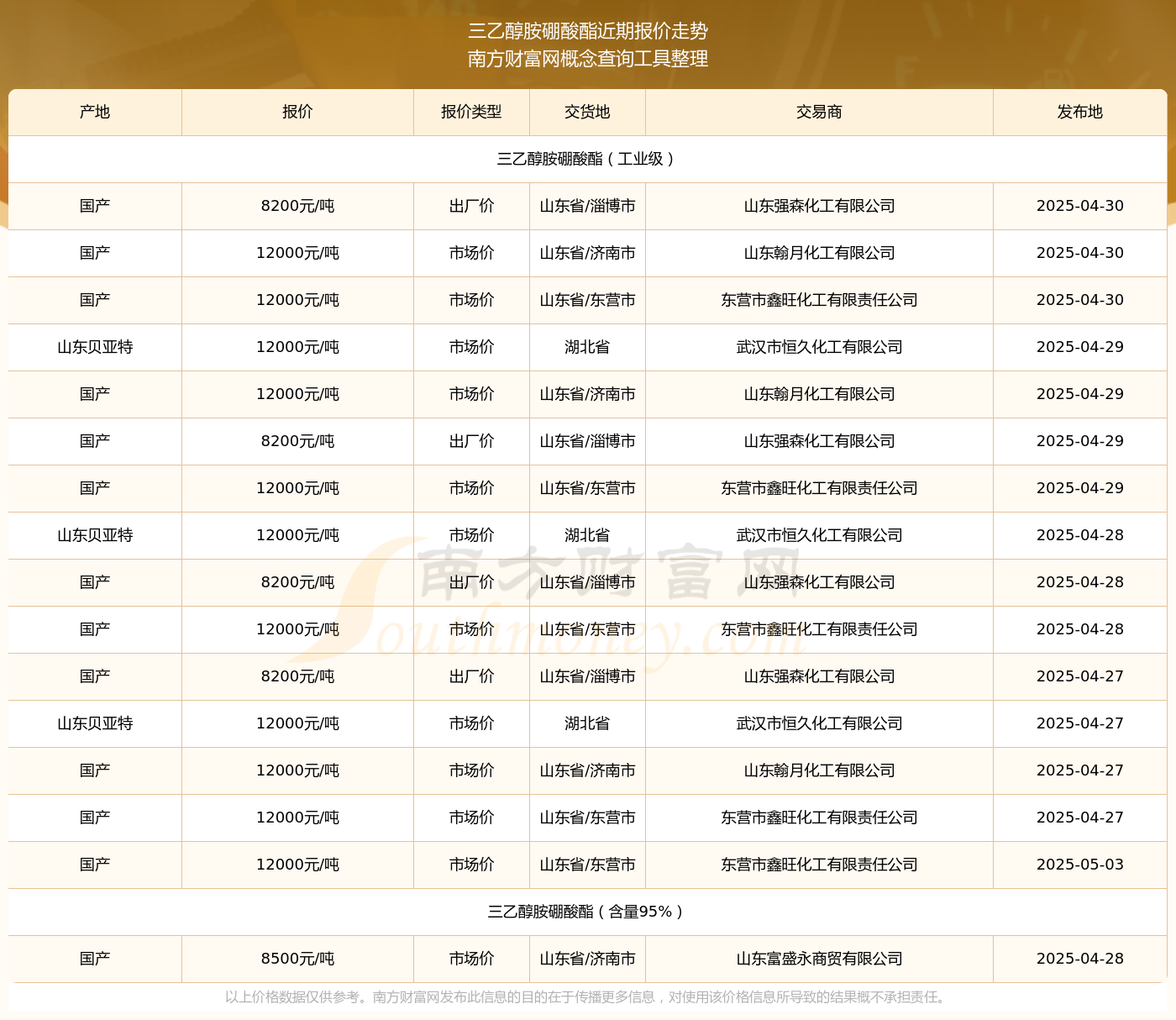The width and height of the screenshot is (1176, 1020).
Task: Click 市场价 in the 翰月 2025-04-29 row
Action: pos(471,394)
